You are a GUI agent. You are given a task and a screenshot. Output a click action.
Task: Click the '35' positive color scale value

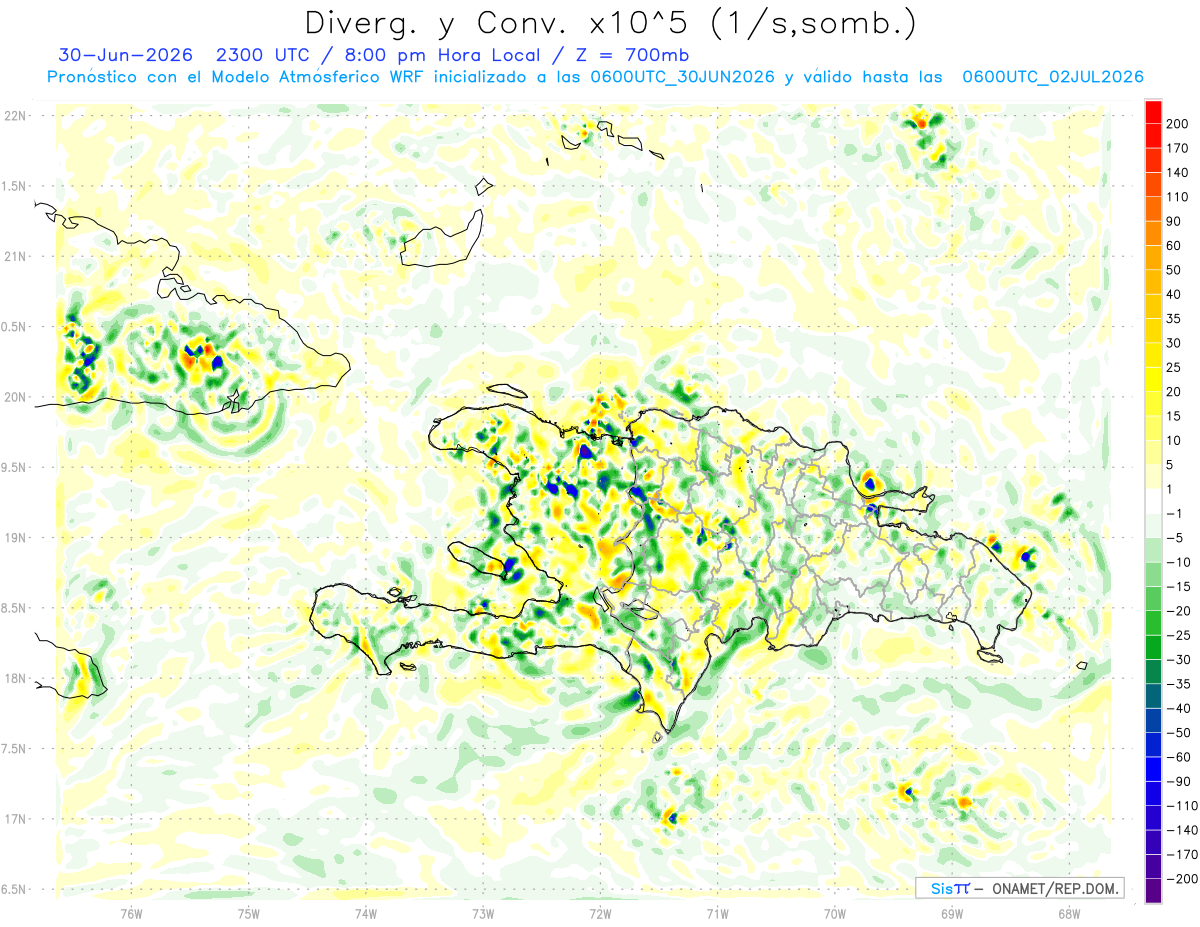(x=1175, y=318)
